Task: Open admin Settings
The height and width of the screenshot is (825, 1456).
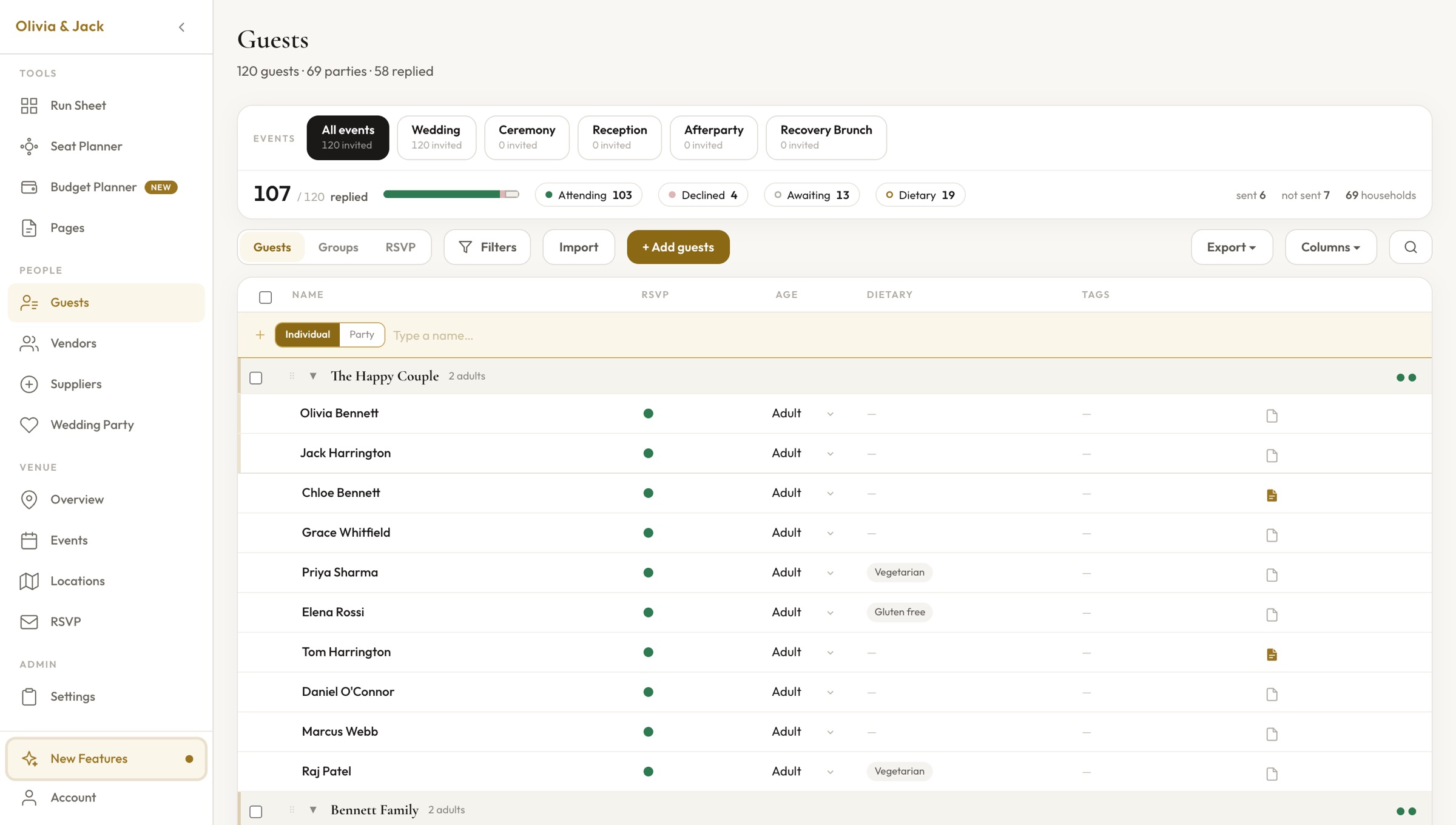Action: click(x=106, y=696)
